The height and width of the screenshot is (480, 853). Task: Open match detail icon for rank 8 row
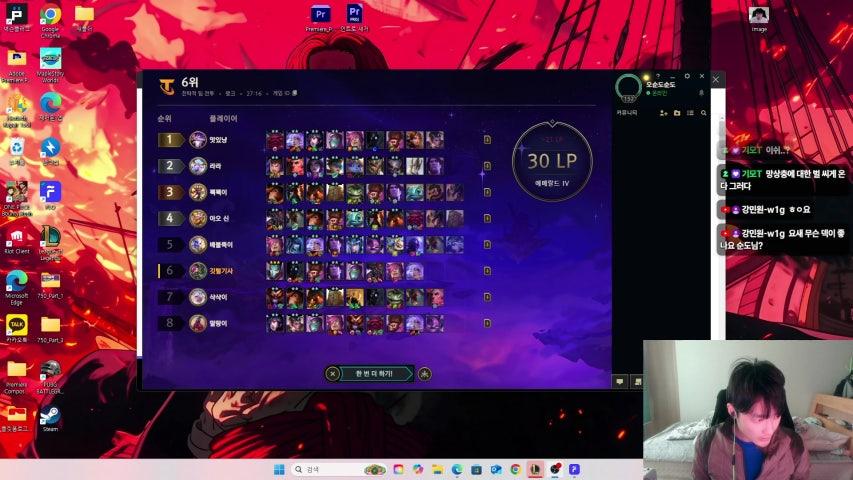coord(487,323)
